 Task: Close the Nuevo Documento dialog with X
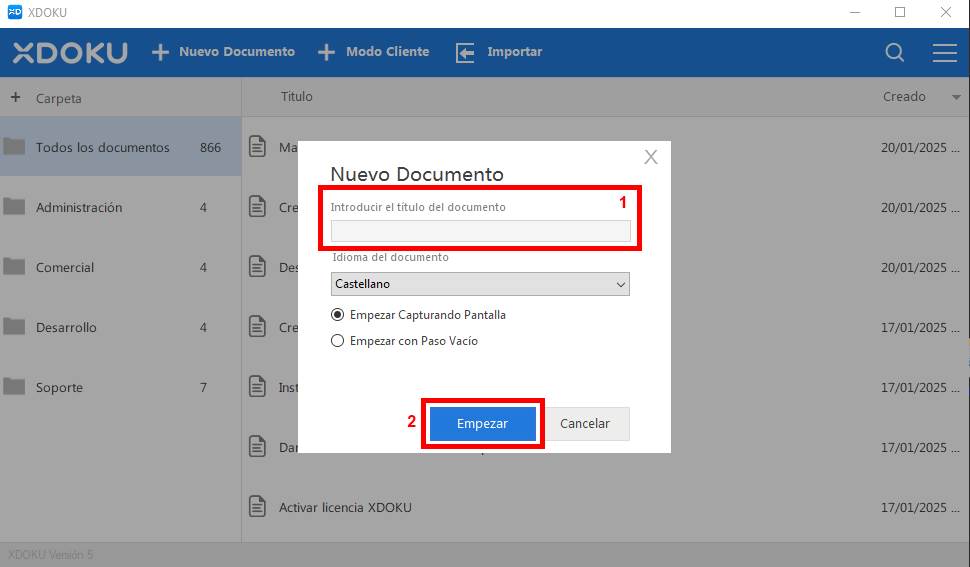click(651, 157)
